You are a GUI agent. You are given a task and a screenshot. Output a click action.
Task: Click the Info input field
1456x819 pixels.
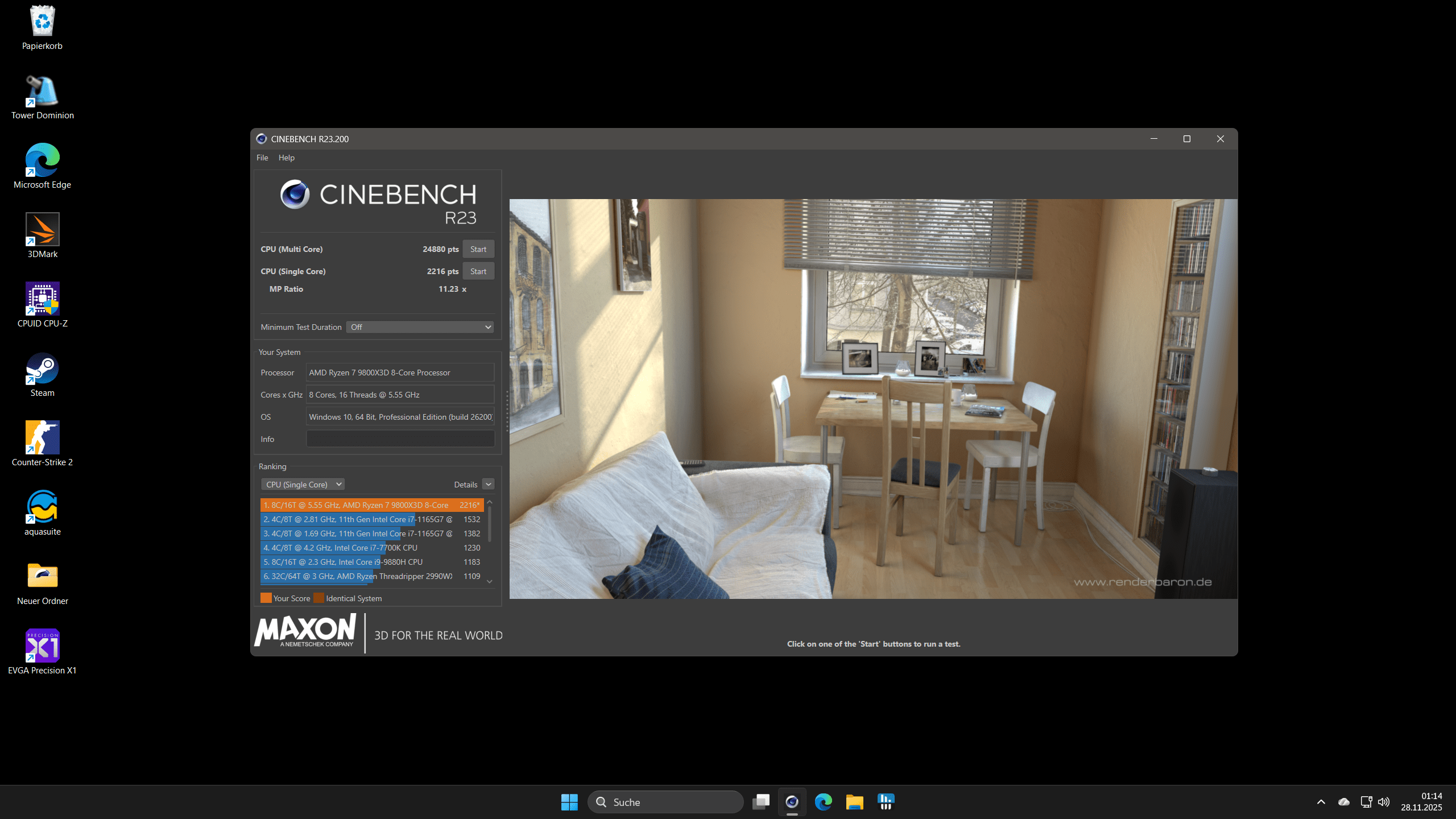[400, 439]
